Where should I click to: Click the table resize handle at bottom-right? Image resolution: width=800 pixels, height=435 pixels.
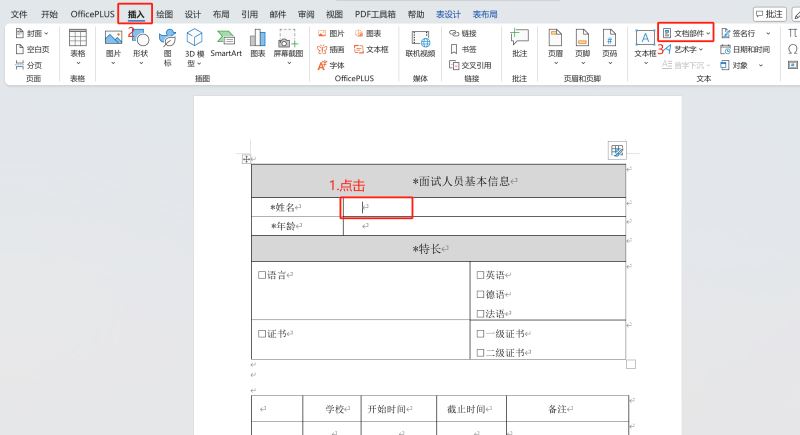click(631, 364)
